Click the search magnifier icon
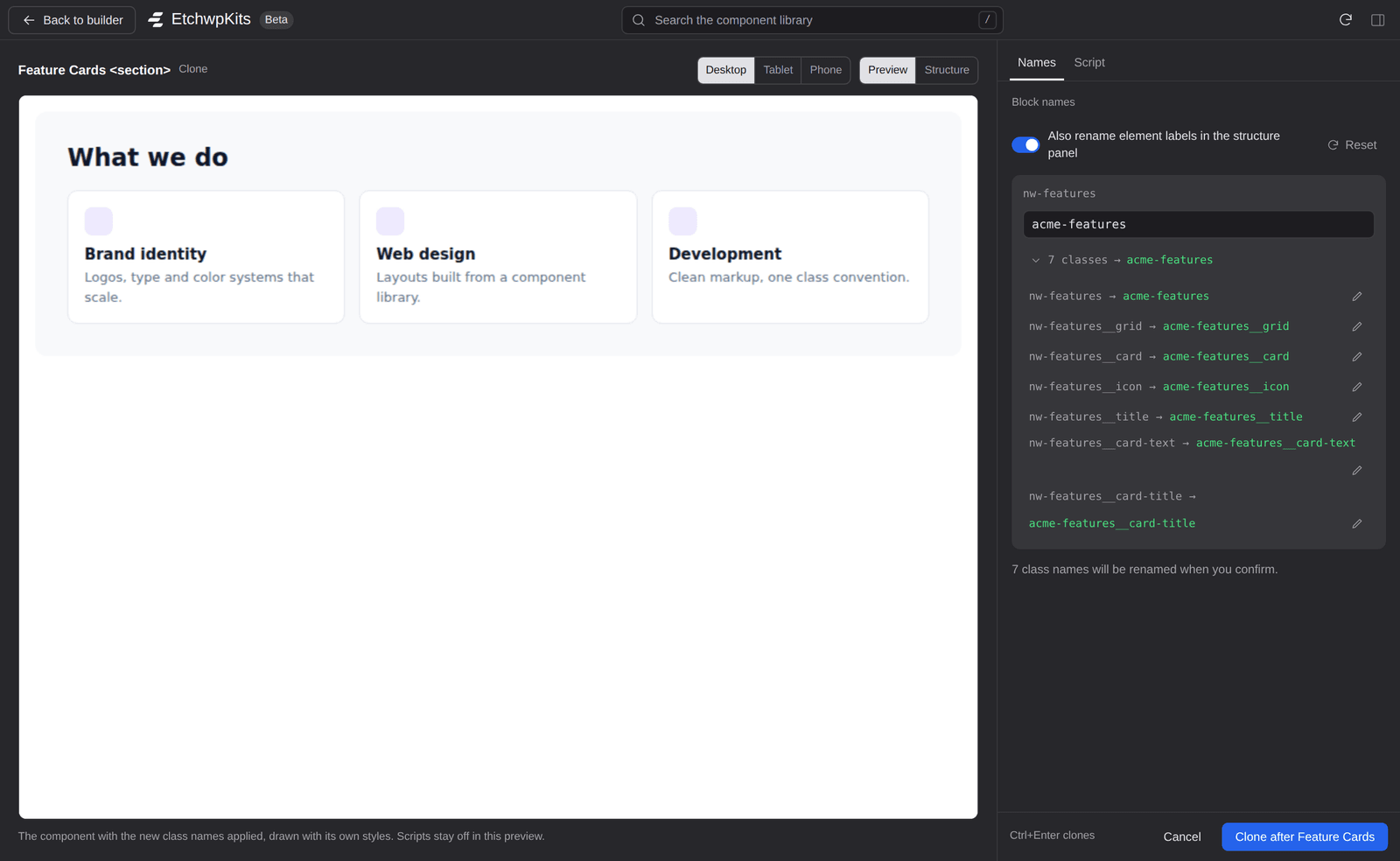1400x861 pixels. [x=639, y=20]
